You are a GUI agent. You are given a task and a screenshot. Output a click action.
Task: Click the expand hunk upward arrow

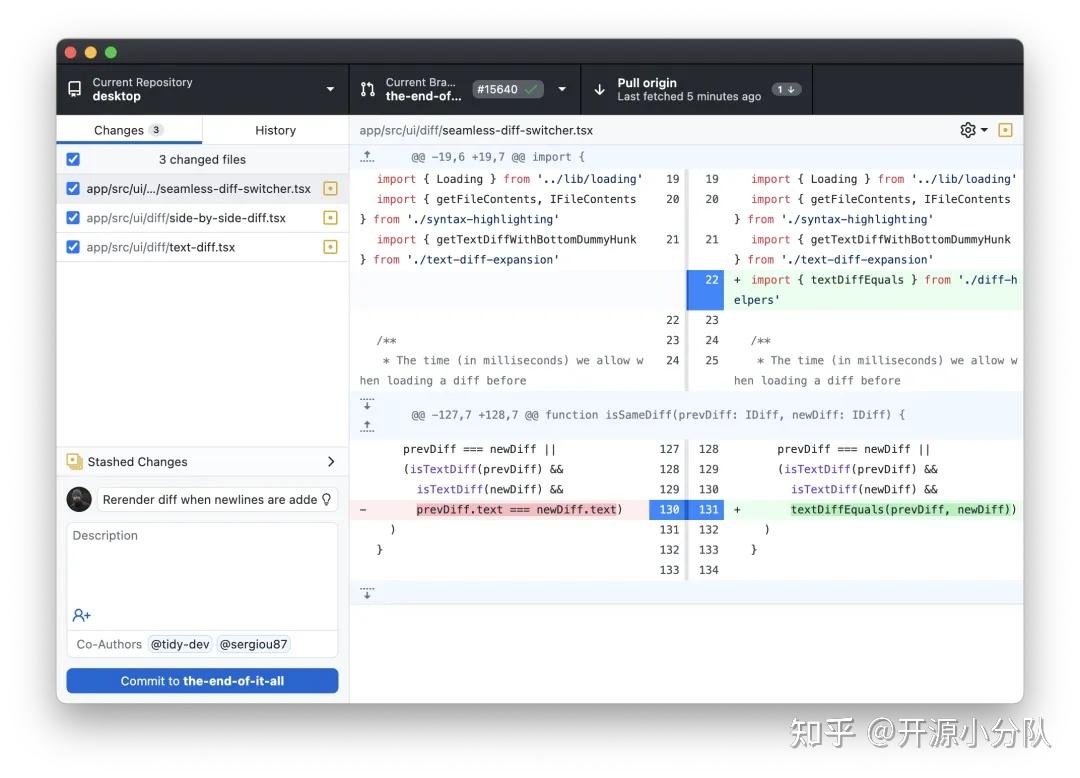(366, 156)
